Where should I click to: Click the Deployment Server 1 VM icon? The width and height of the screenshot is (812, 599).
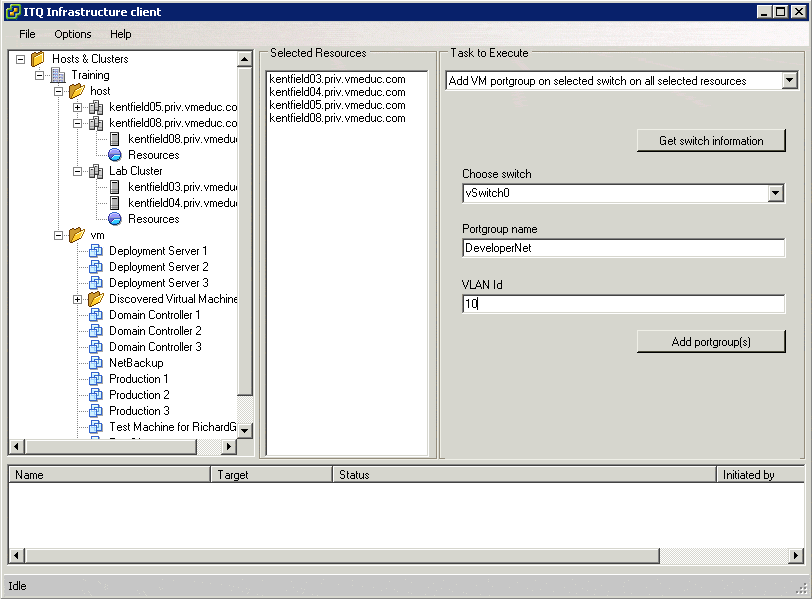(96, 251)
